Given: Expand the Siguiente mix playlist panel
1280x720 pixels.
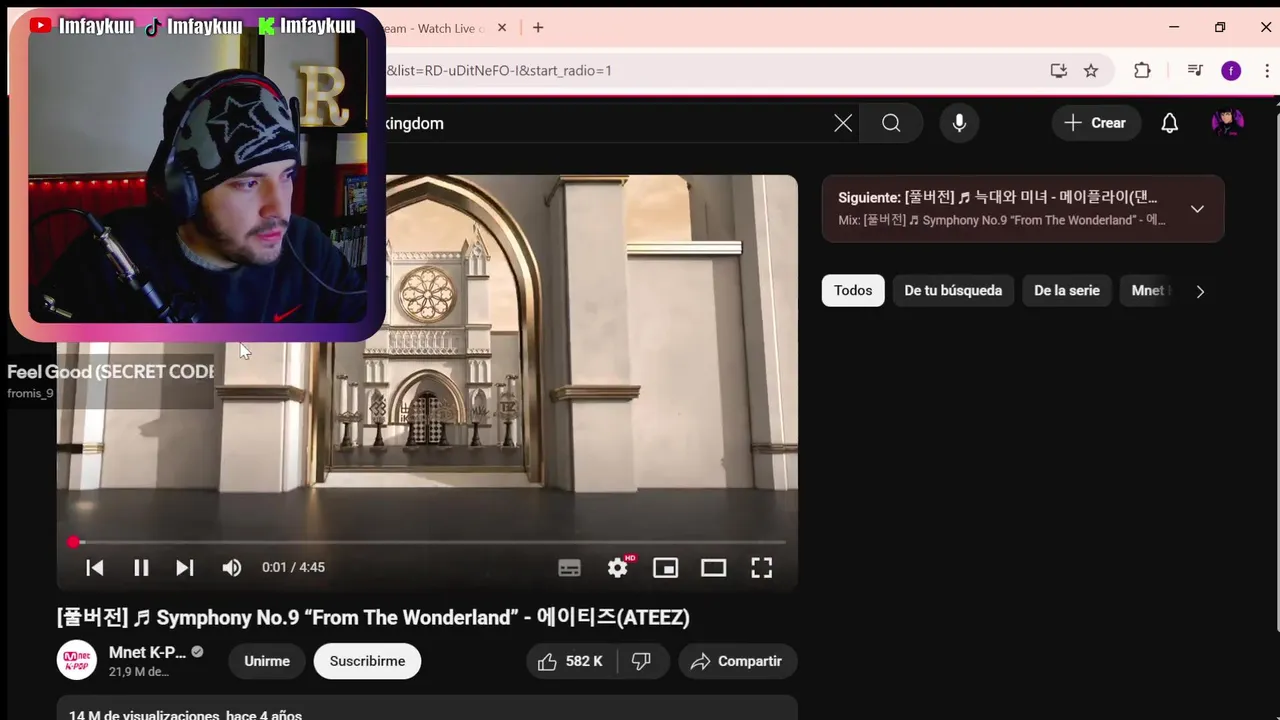Looking at the screenshot, I should (x=1197, y=209).
